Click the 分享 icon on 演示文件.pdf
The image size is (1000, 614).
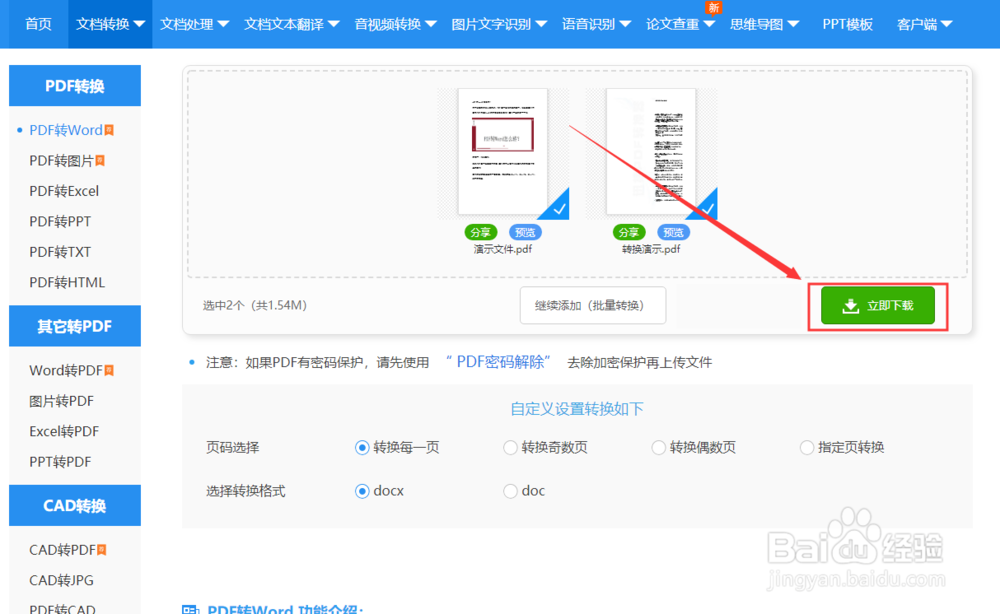click(481, 231)
